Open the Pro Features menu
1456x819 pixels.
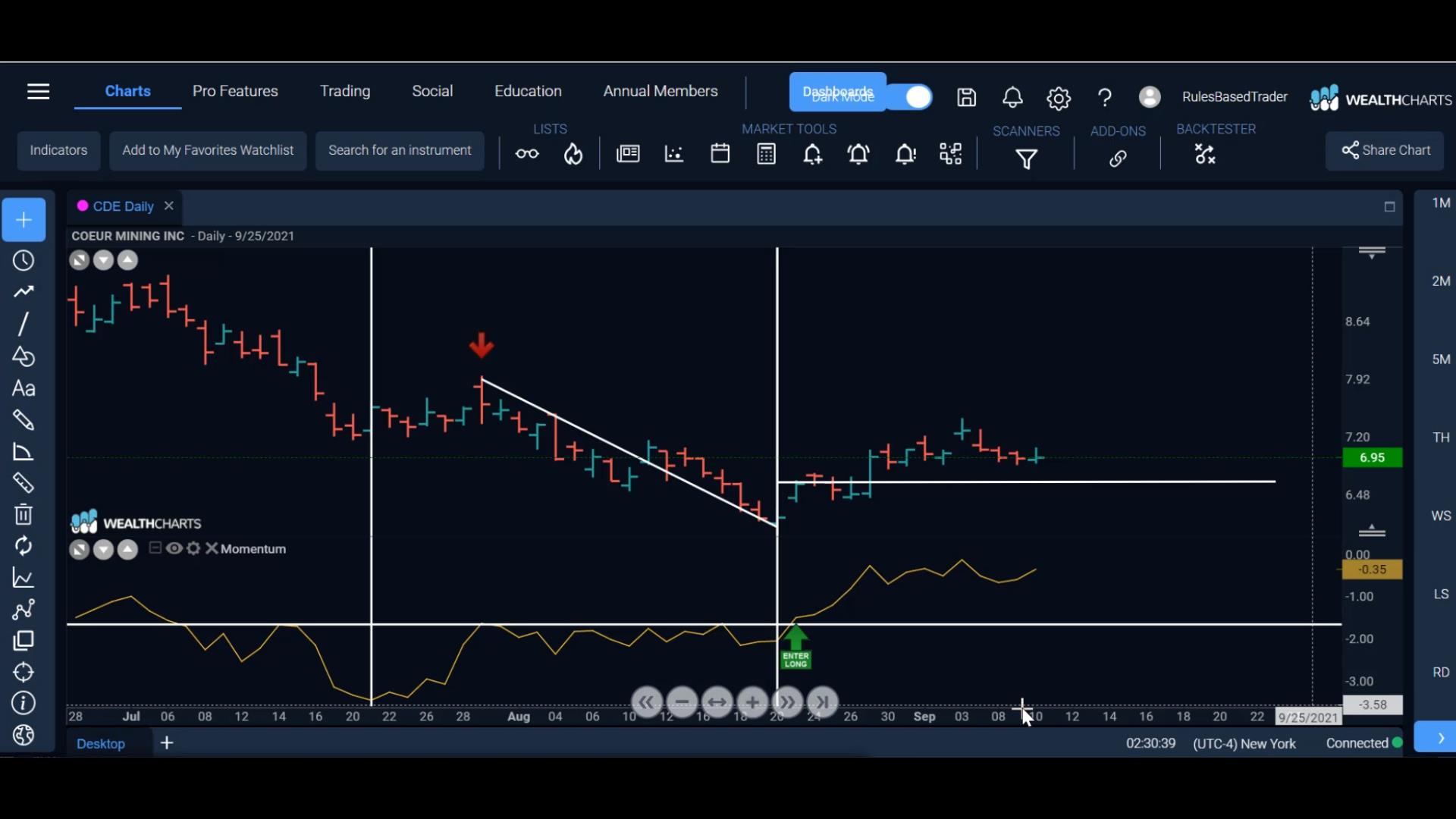click(235, 91)
